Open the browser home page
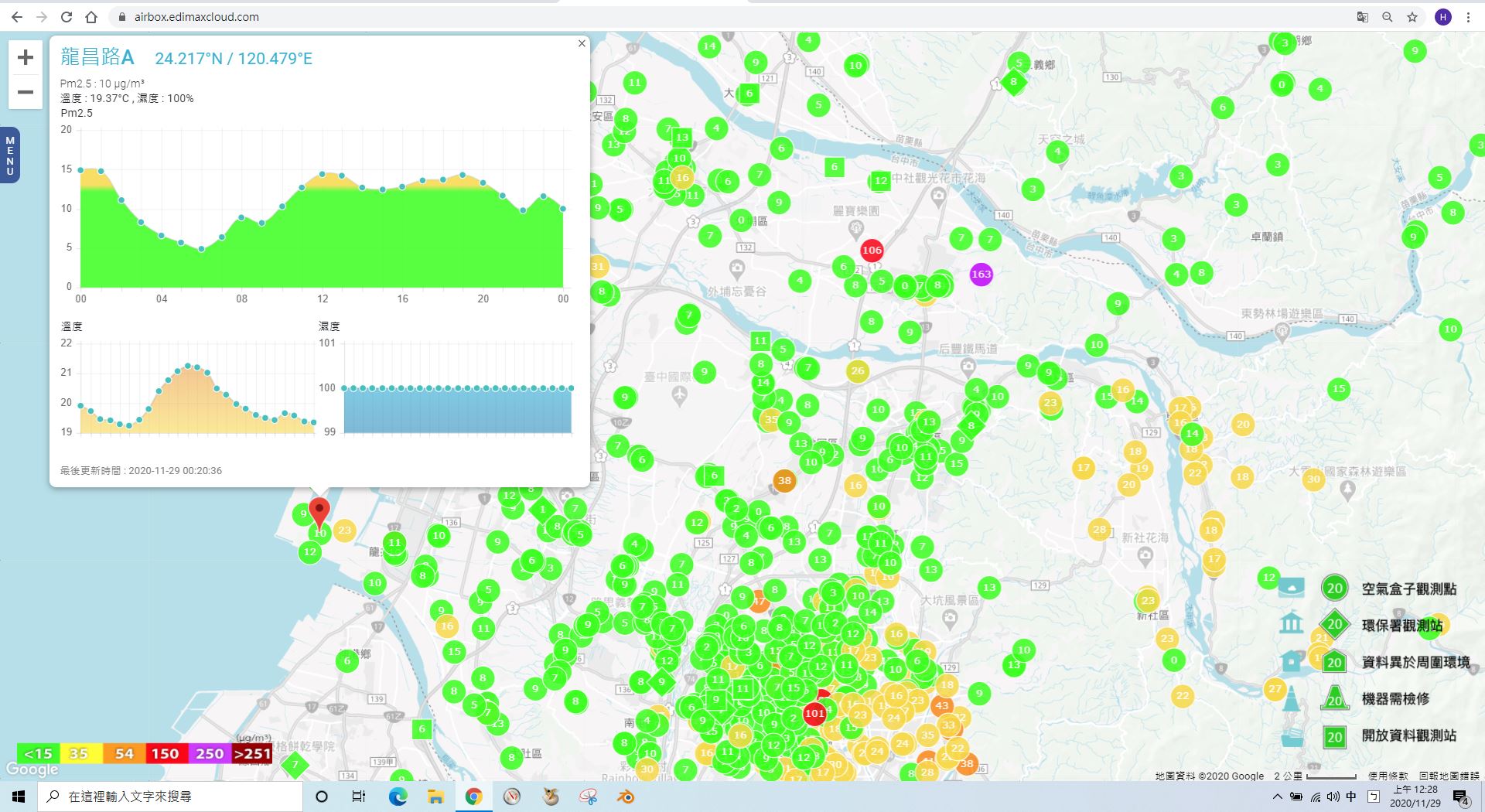 91,17
